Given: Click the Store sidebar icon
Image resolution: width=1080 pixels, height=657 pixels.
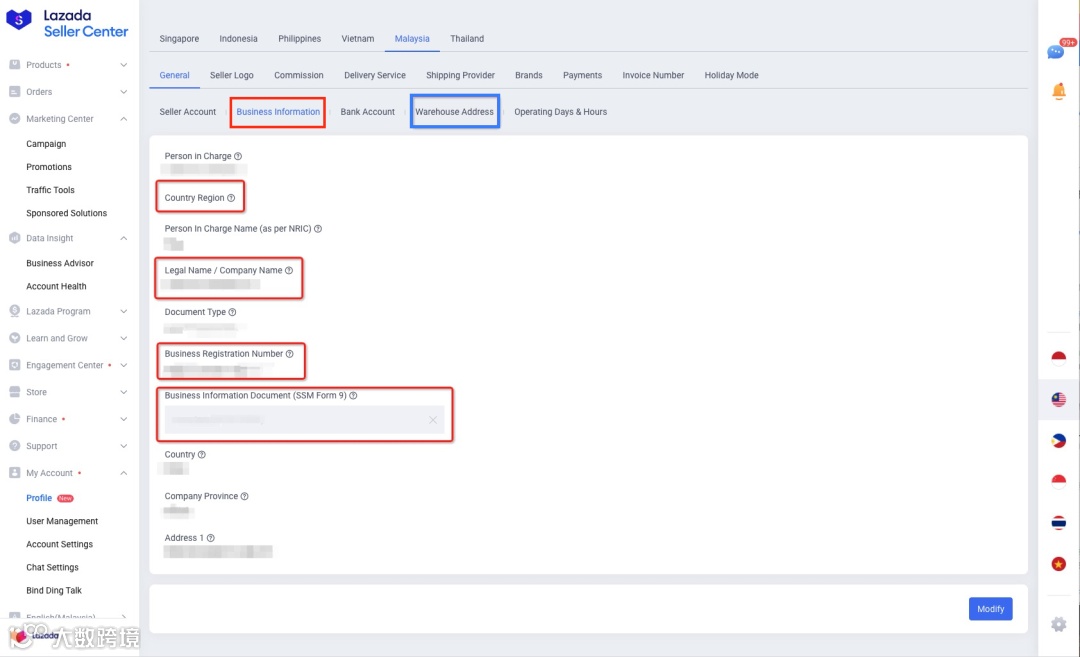Looking at the screenshot, I should (x=14, y=392).
